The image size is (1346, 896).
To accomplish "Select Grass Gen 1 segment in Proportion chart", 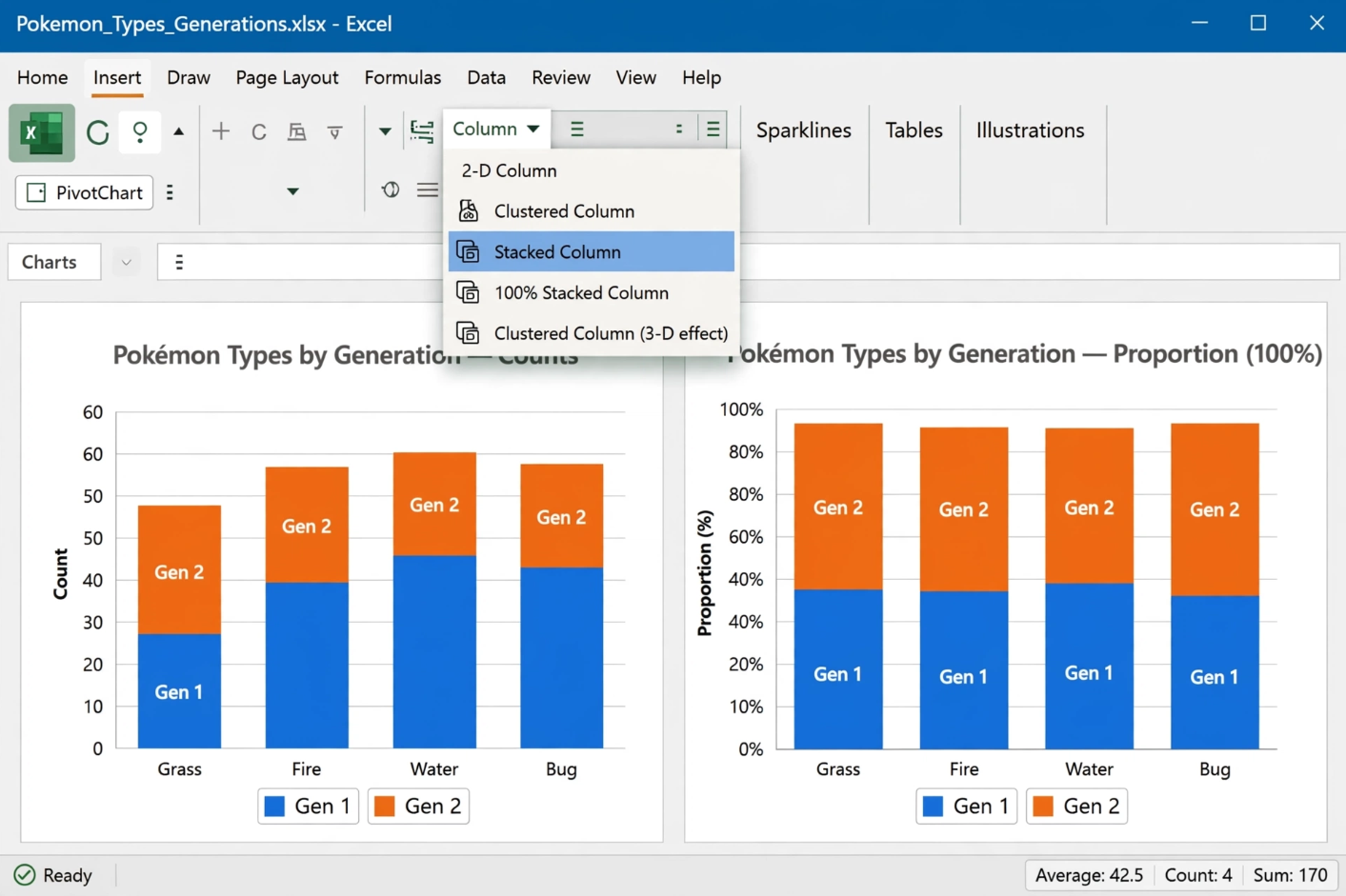I will click(838, 669).
